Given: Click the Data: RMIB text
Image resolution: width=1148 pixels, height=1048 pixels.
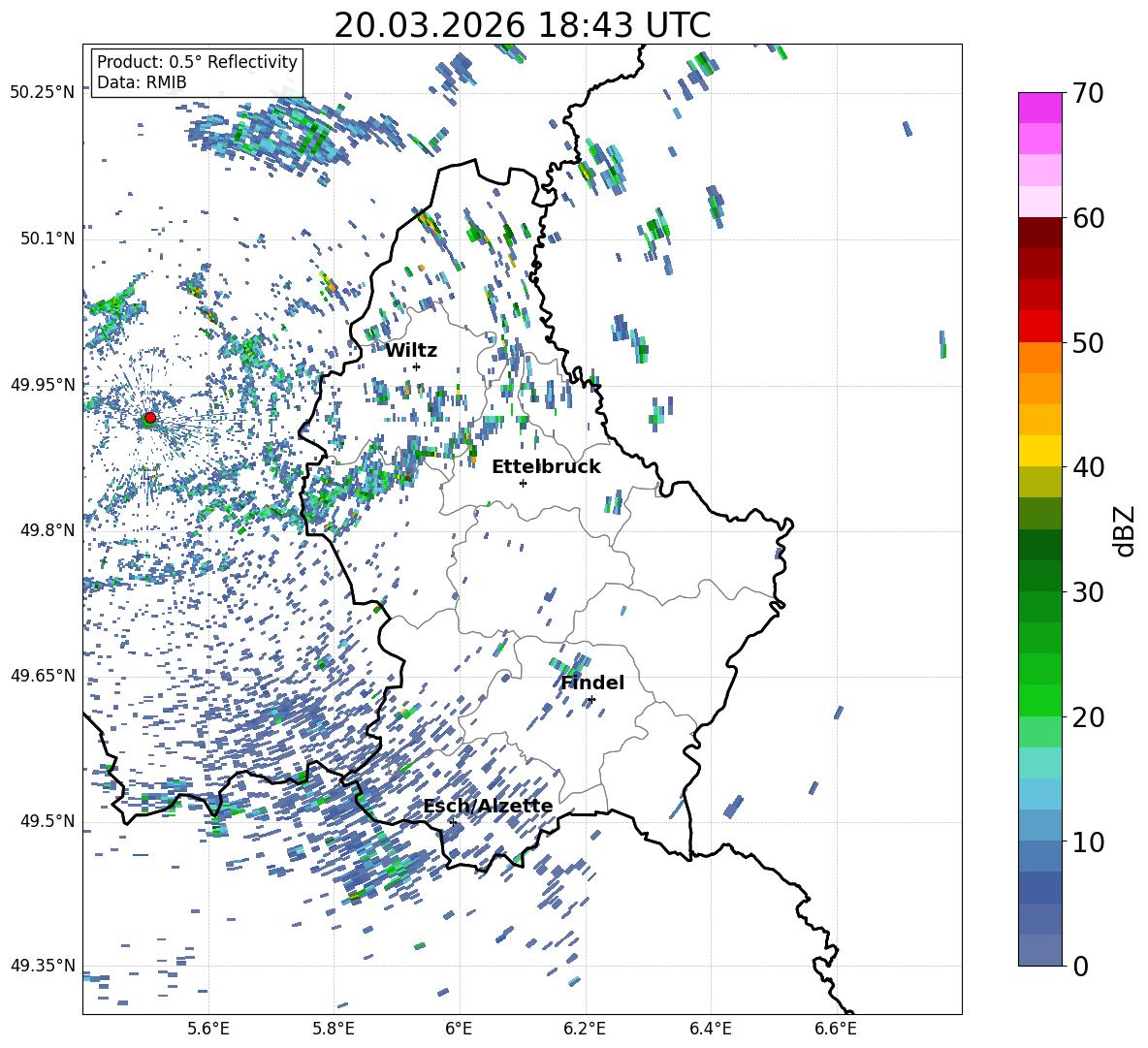Looking at the screenshot, I should (142, 82).
